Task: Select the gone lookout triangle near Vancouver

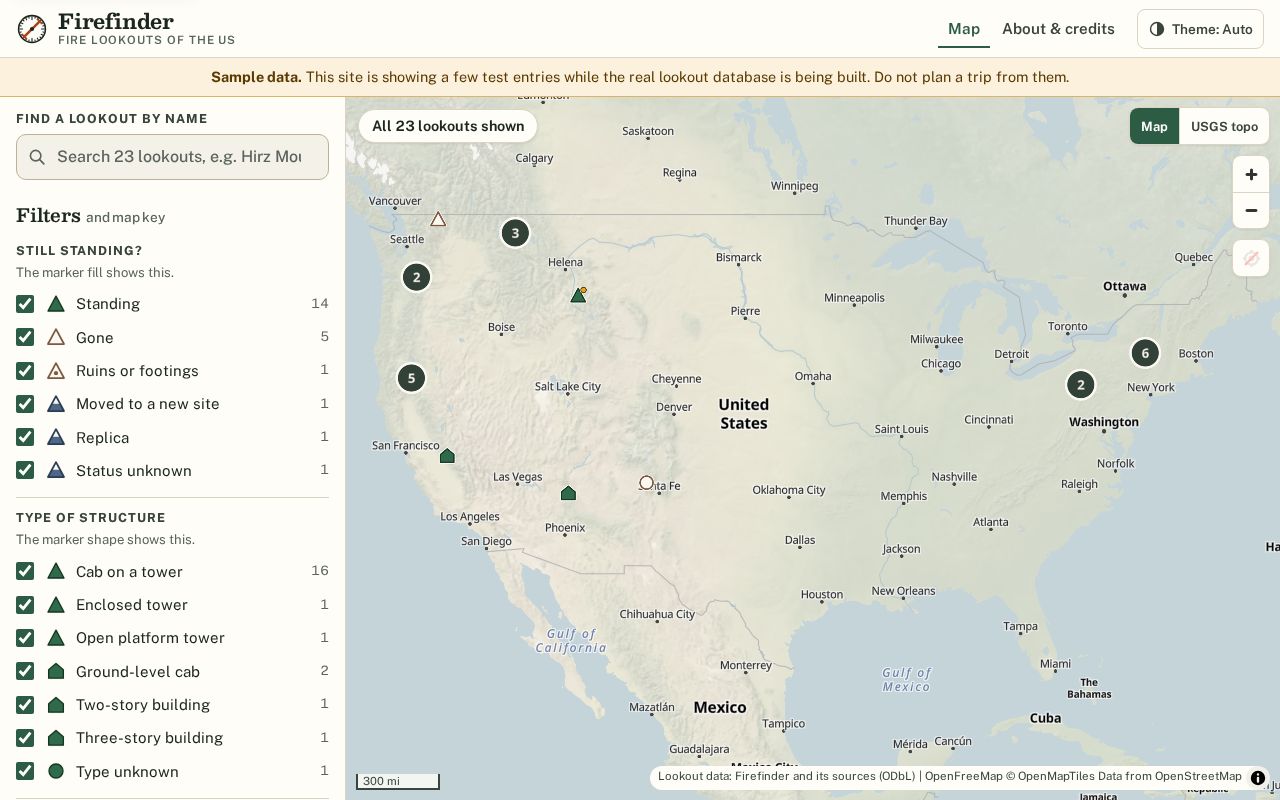Action: pyautogui.click(x=438, y=219)
